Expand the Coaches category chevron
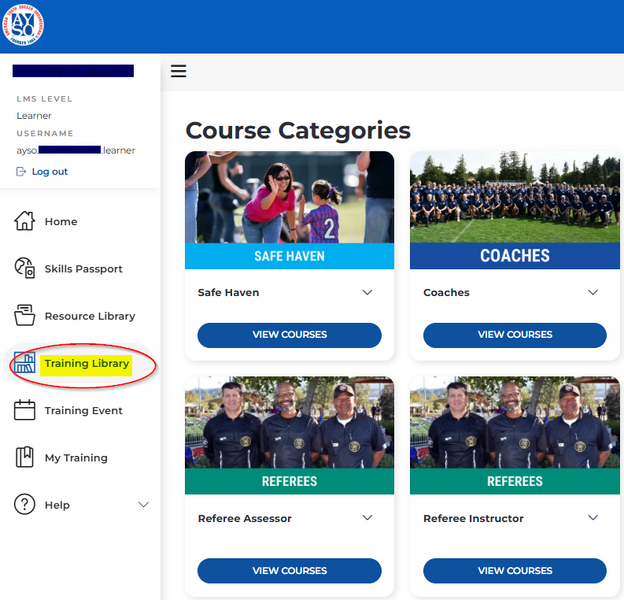624x600 pixels. pyautogui.click(x=593, y=293)
